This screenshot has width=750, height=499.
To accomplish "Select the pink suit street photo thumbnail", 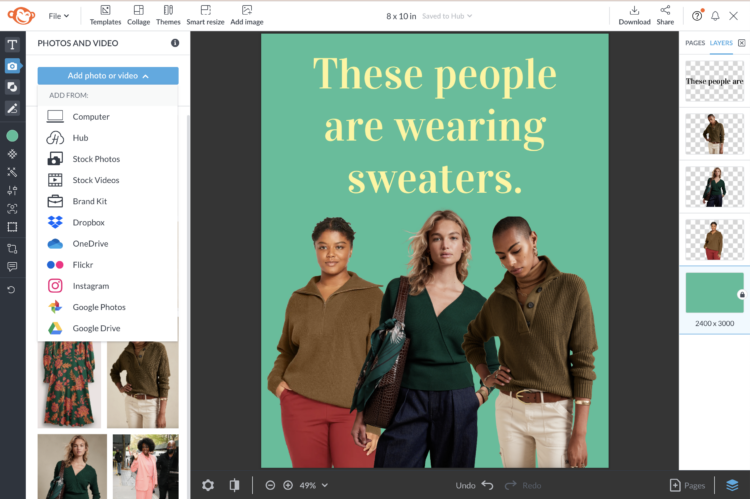I will coord(145,466).
